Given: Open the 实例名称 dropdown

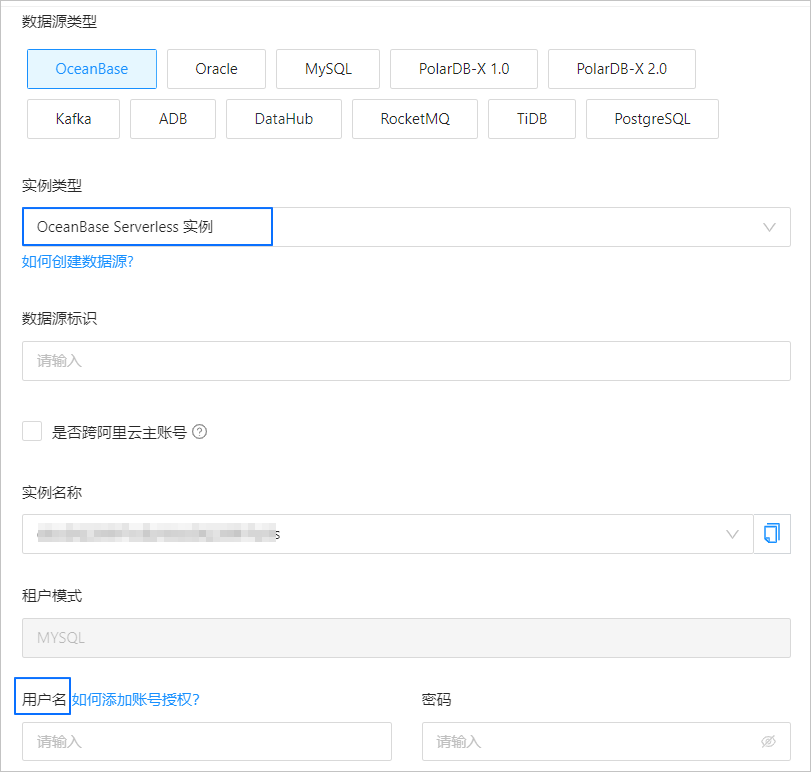Looking at the screenshot, I should coord(387,534).
